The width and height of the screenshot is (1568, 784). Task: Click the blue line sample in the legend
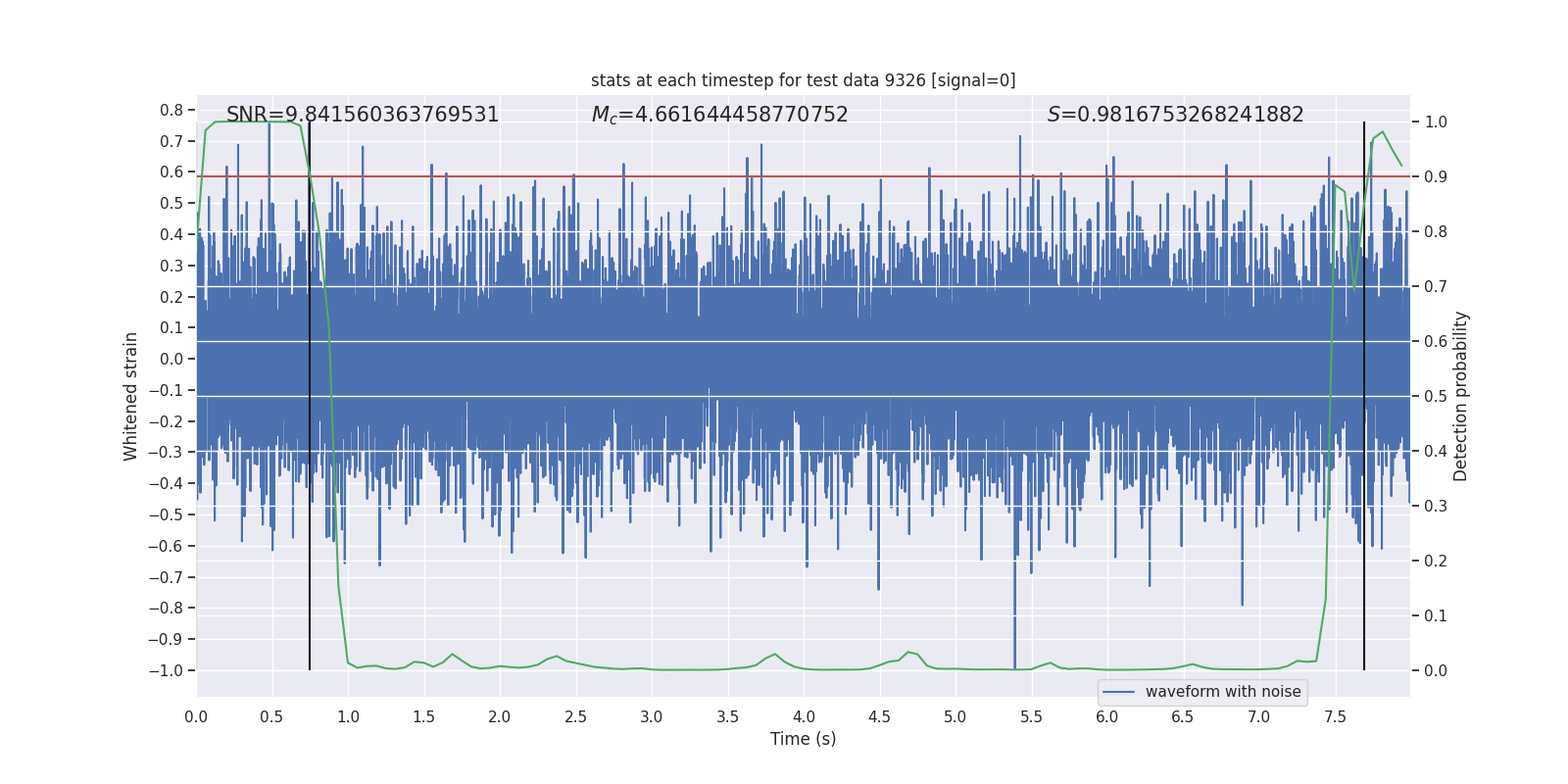pos(1119,692)
